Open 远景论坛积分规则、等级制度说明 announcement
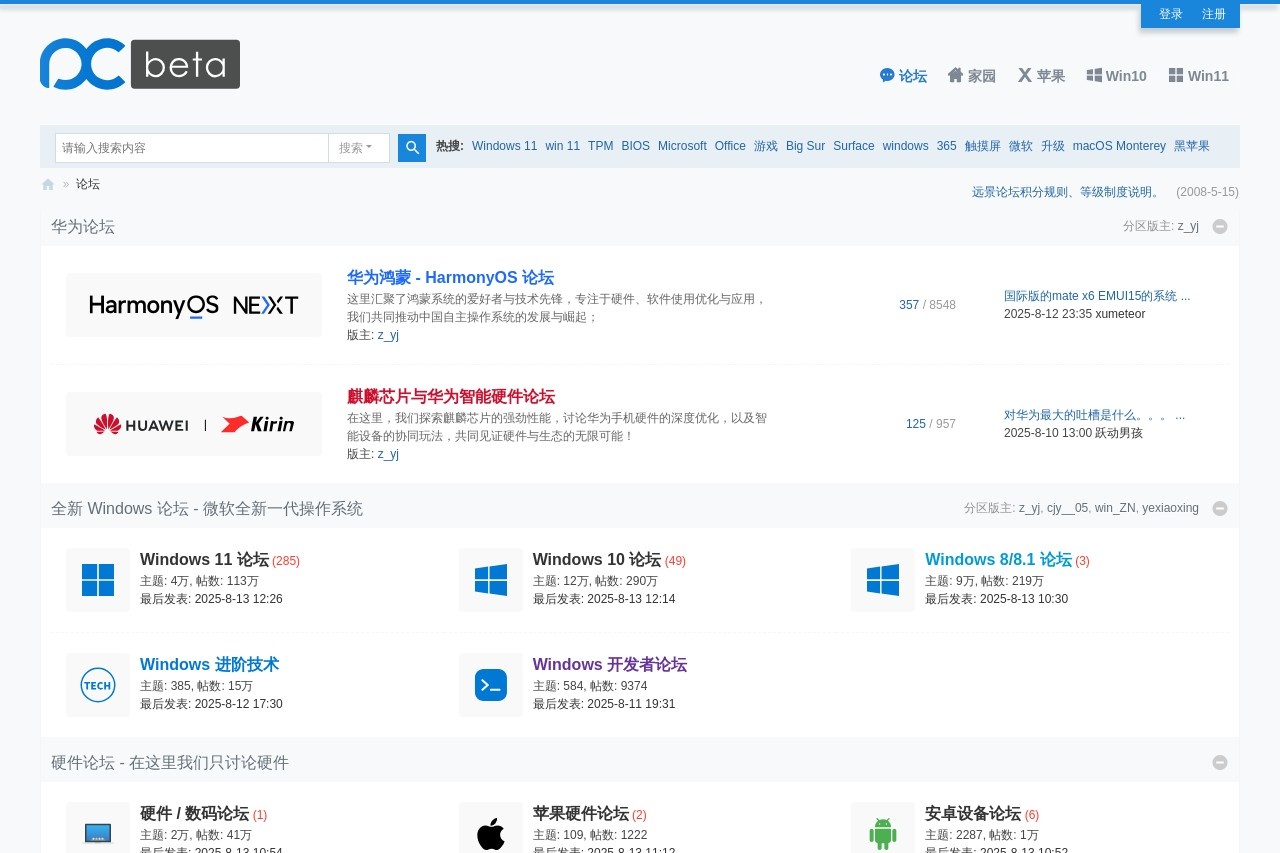Screen dimensions: 1280x853 1067,192
